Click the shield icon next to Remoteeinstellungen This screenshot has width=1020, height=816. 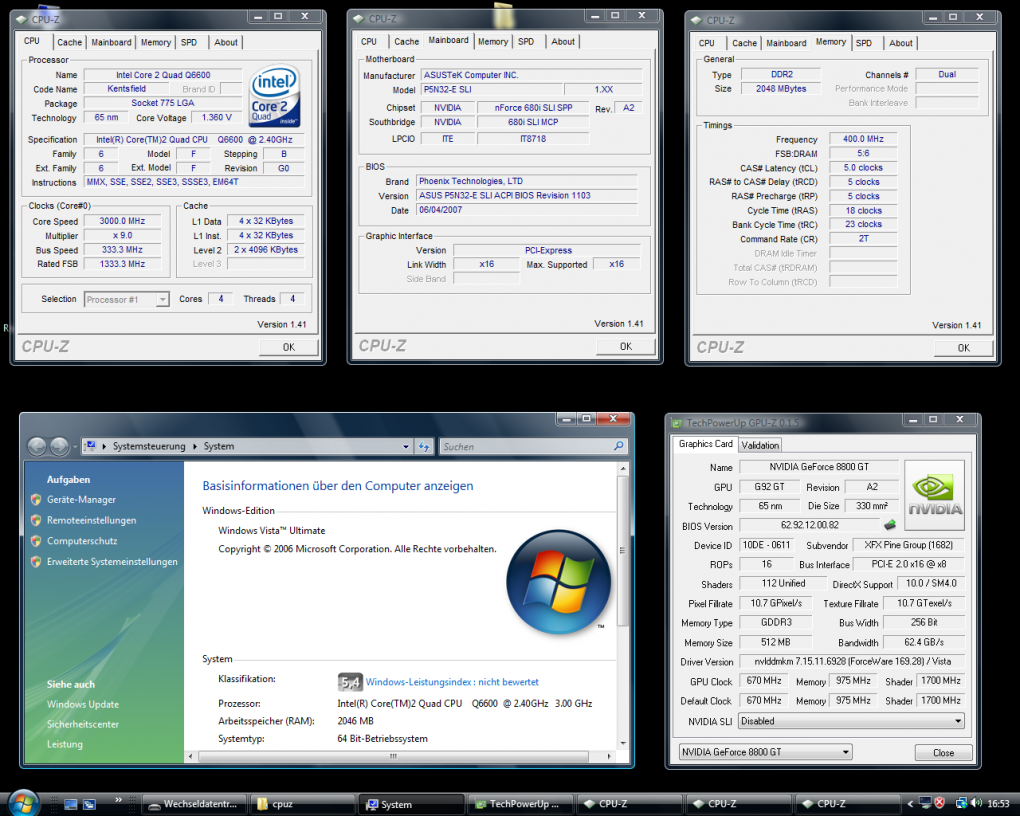[x=36, y=521]
